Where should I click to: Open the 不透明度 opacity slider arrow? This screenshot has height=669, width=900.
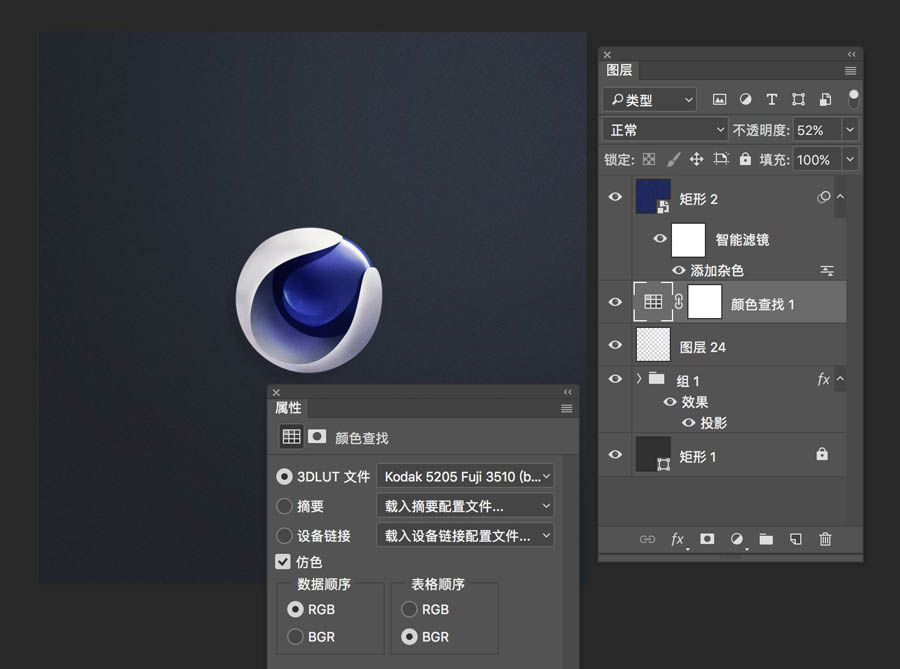[x=850, y=130]
